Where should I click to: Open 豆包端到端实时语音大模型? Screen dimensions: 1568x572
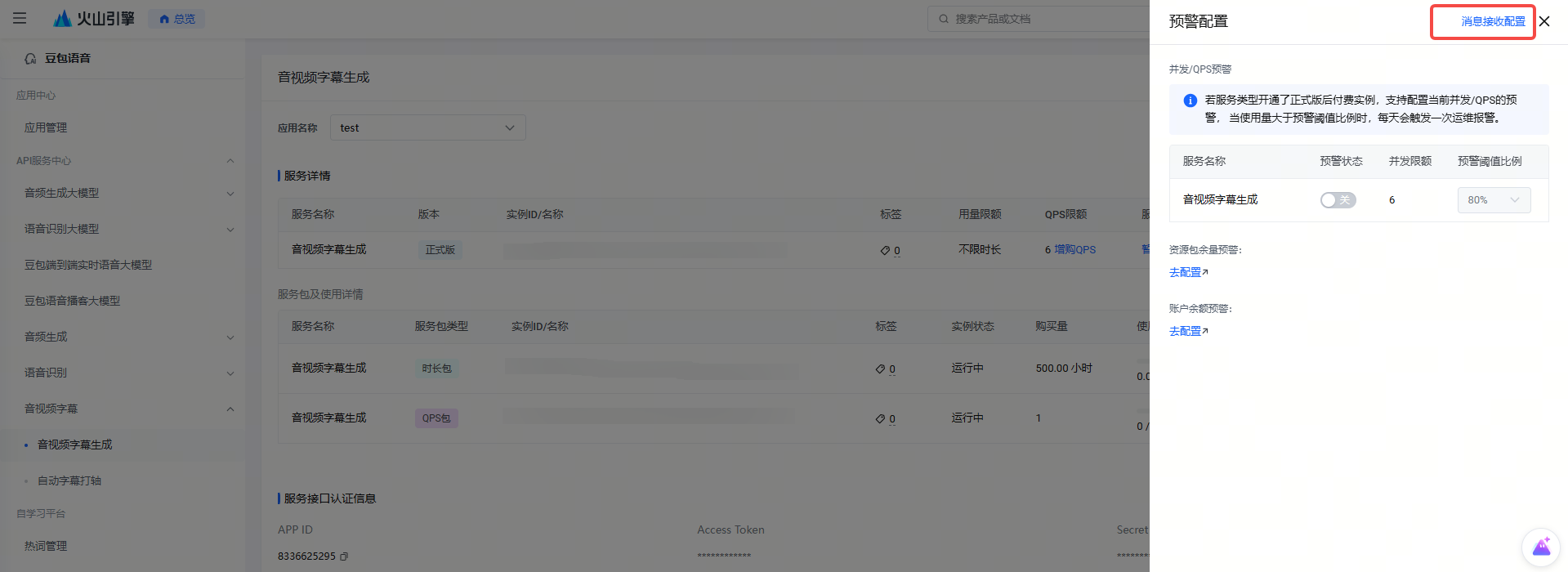click(x=88, y=265)
